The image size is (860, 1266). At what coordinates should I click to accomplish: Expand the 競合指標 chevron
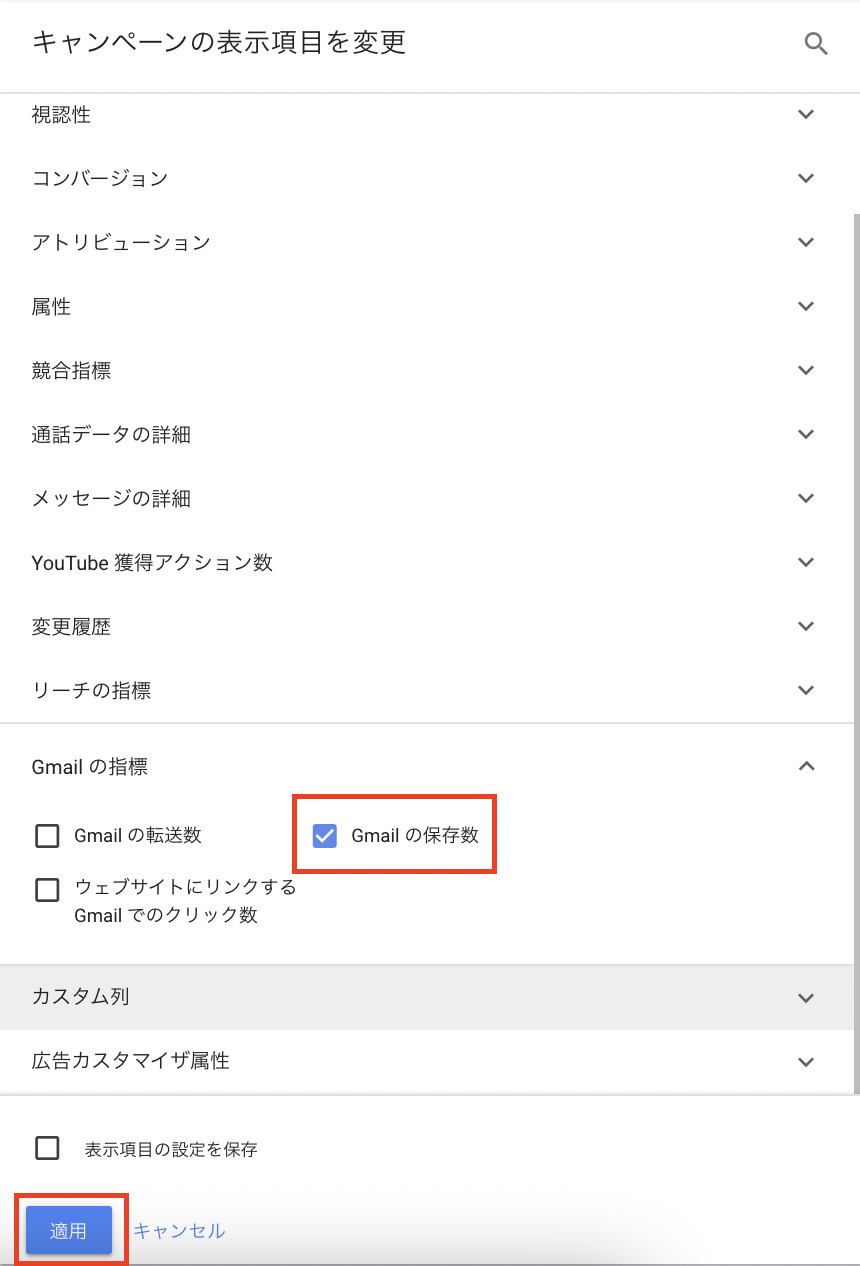(807, 371)
